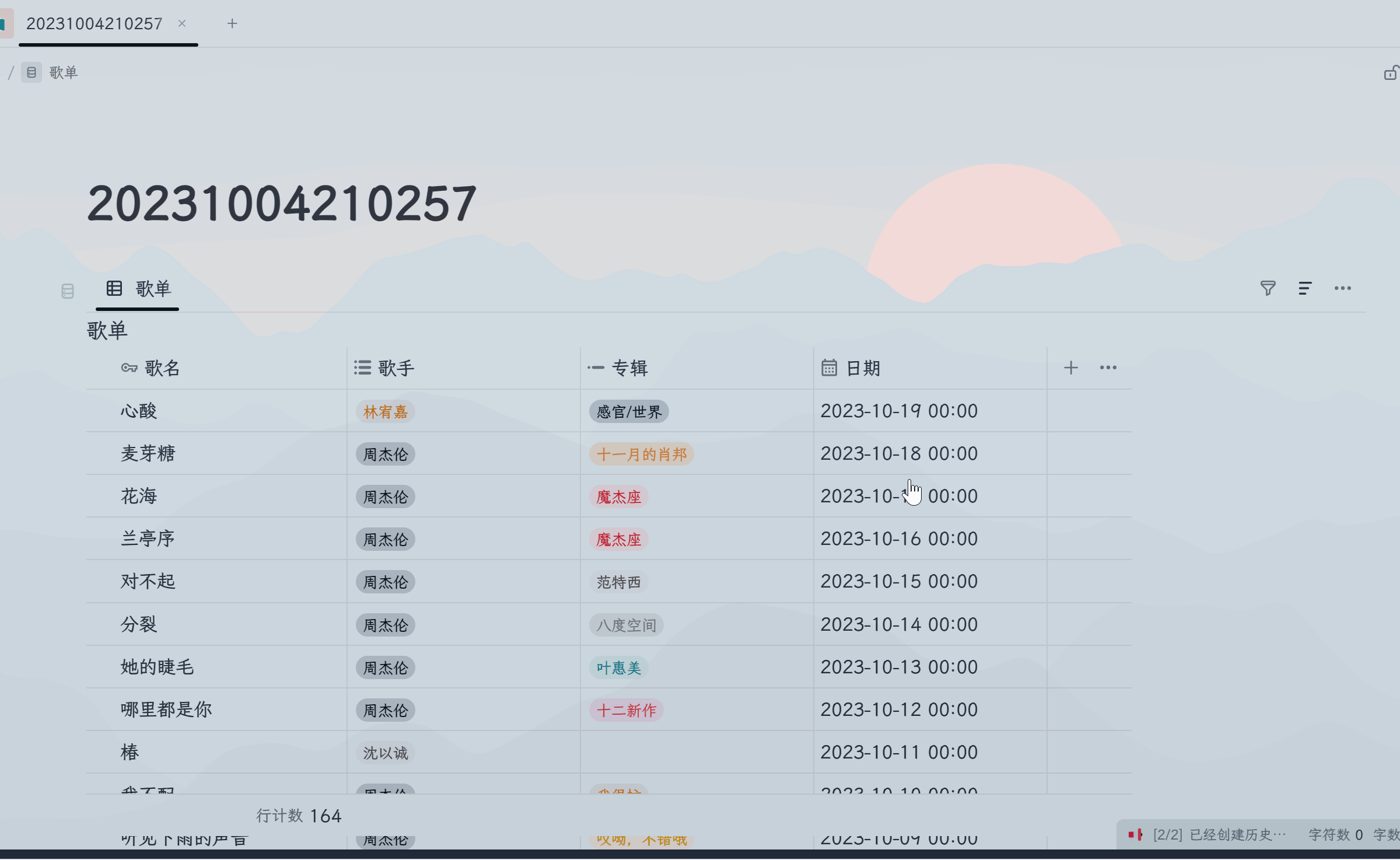Open the 专辑 column header menu
The image size is (1400, 860).
point(629,368)
